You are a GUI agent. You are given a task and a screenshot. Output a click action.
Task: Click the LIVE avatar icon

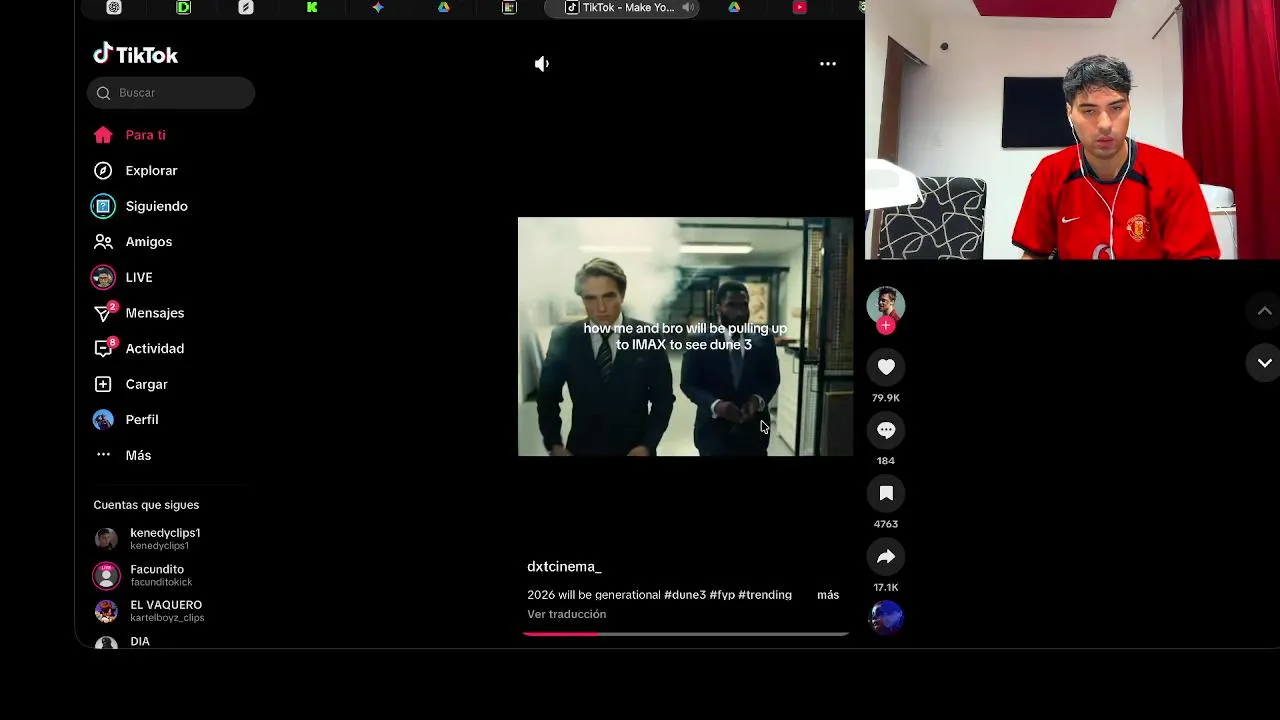coord(103,277)
